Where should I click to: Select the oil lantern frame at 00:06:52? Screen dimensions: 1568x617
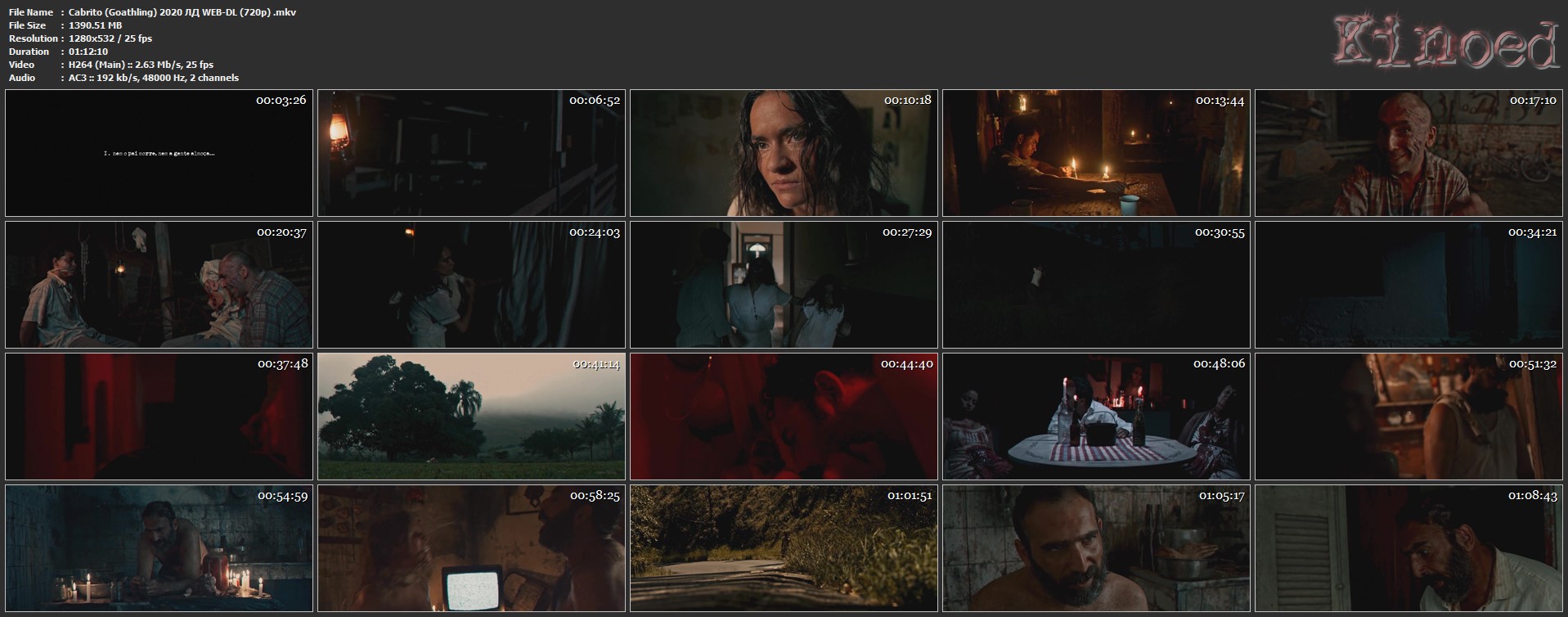(x=471, y=153)
